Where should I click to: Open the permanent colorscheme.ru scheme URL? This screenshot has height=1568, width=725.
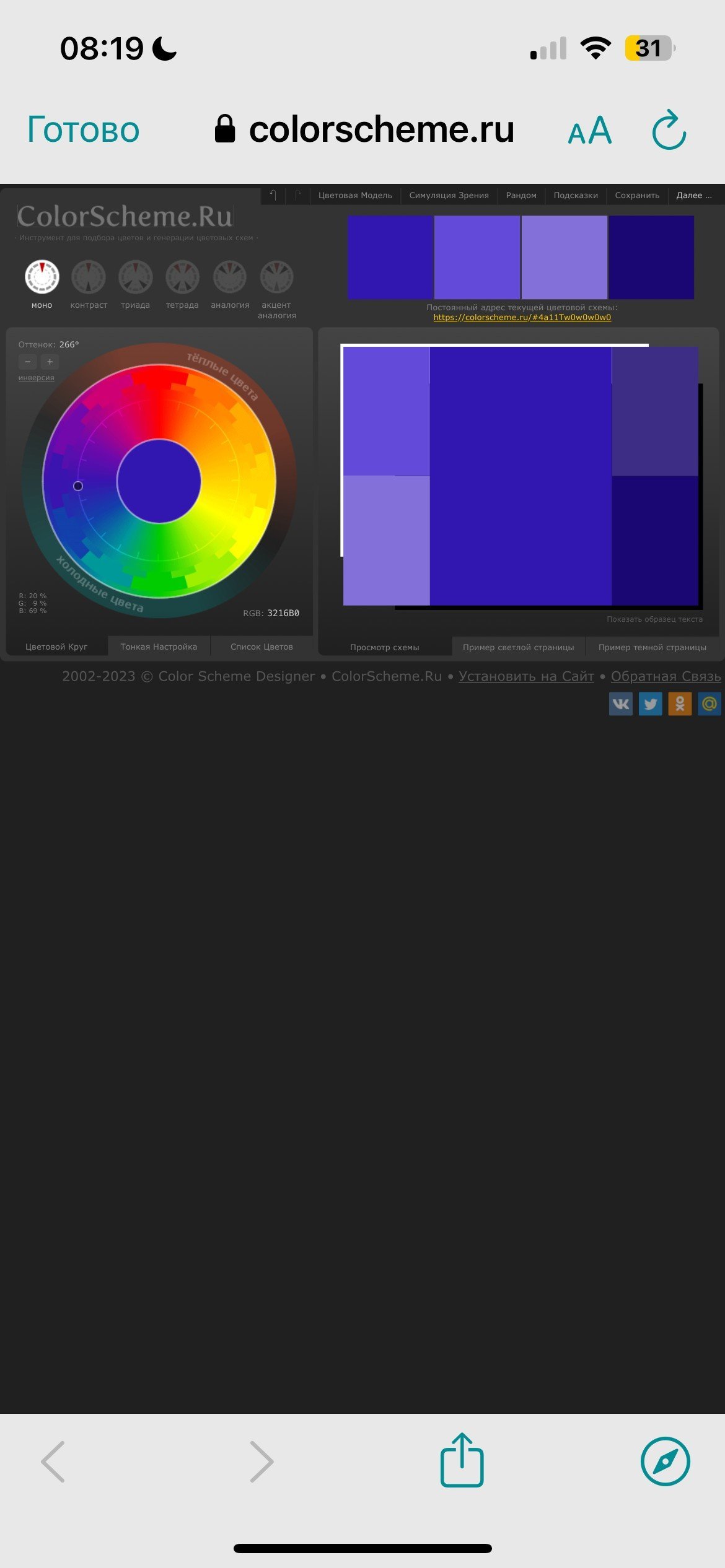(522, 317)
